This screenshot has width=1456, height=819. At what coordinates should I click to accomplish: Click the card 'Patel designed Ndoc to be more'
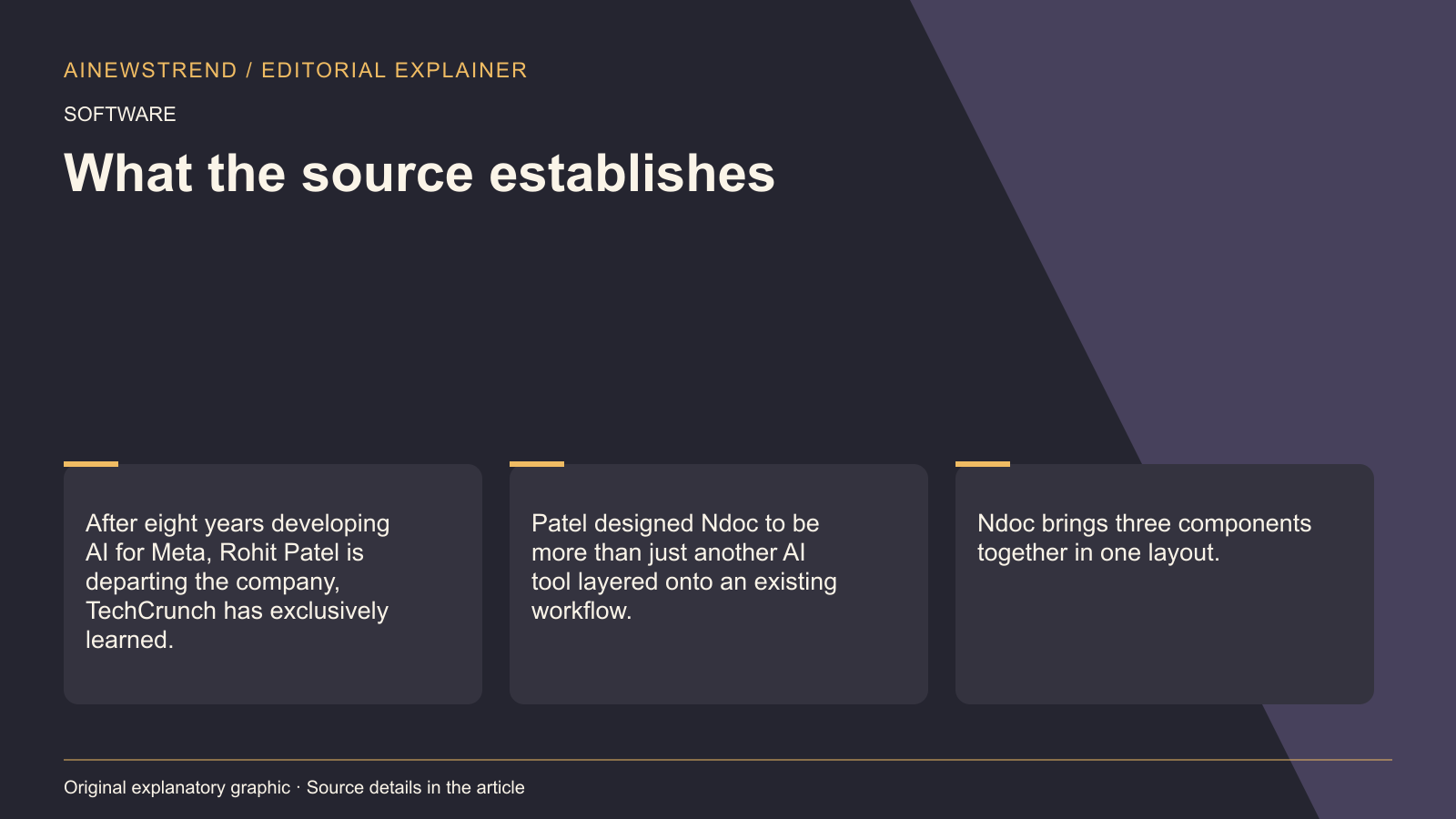(719, 583)
